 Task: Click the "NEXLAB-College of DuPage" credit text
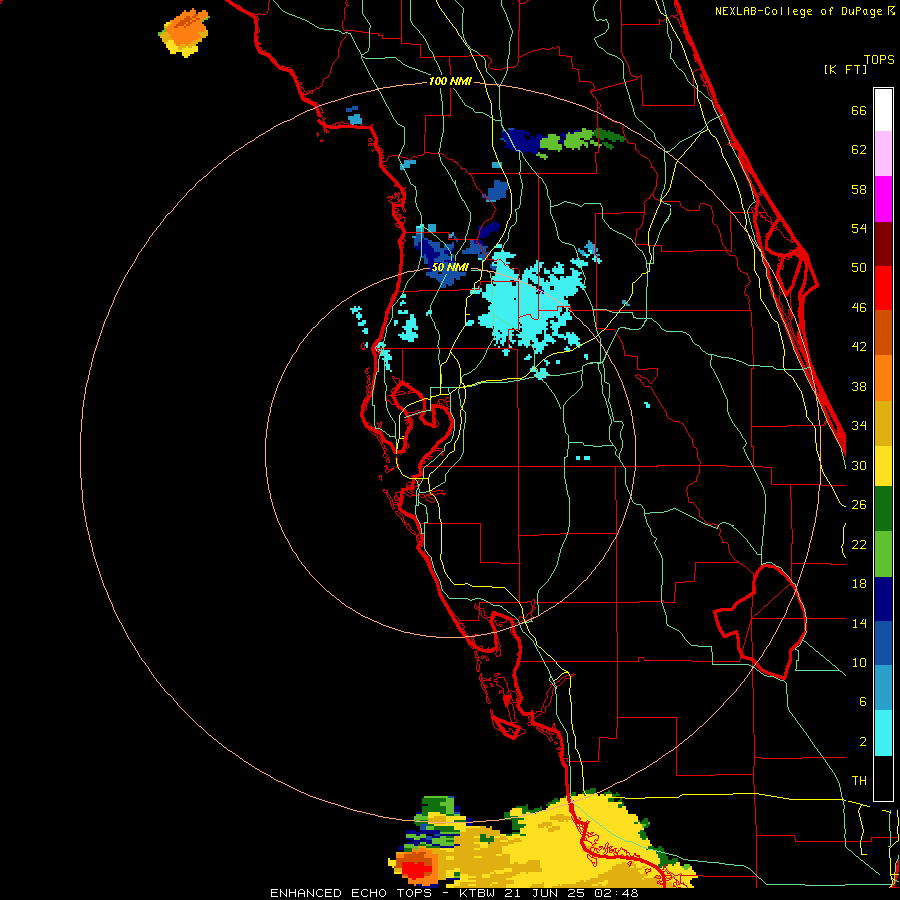click(800, 11)
